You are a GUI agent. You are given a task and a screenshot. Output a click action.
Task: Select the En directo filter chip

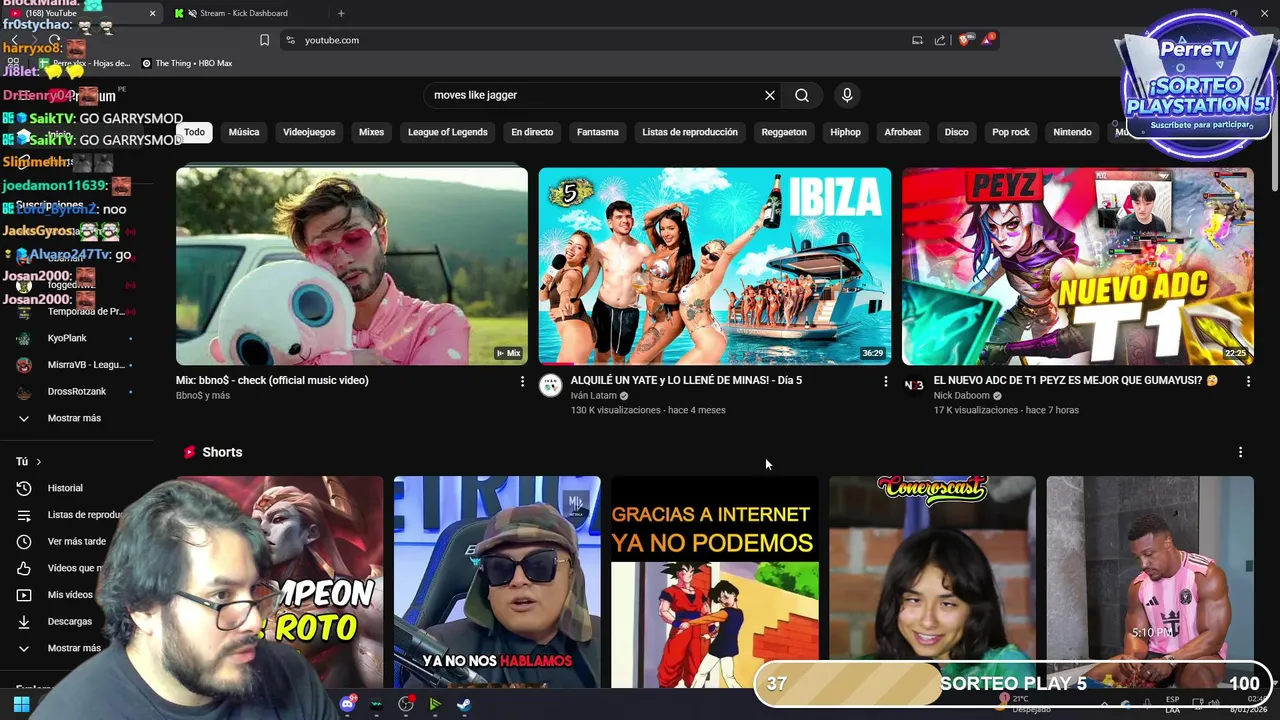[532, 132]
